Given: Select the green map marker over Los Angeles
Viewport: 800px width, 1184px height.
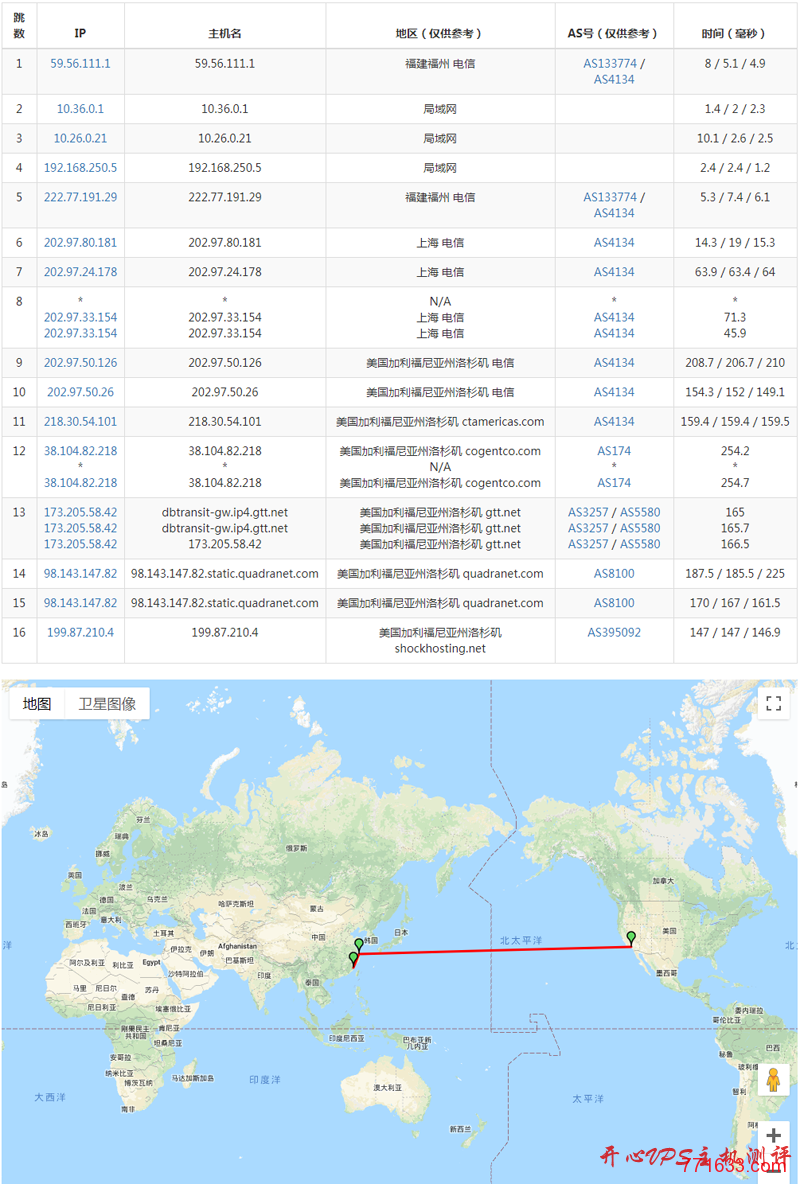Looking at the screenshot, I should 631,939.
